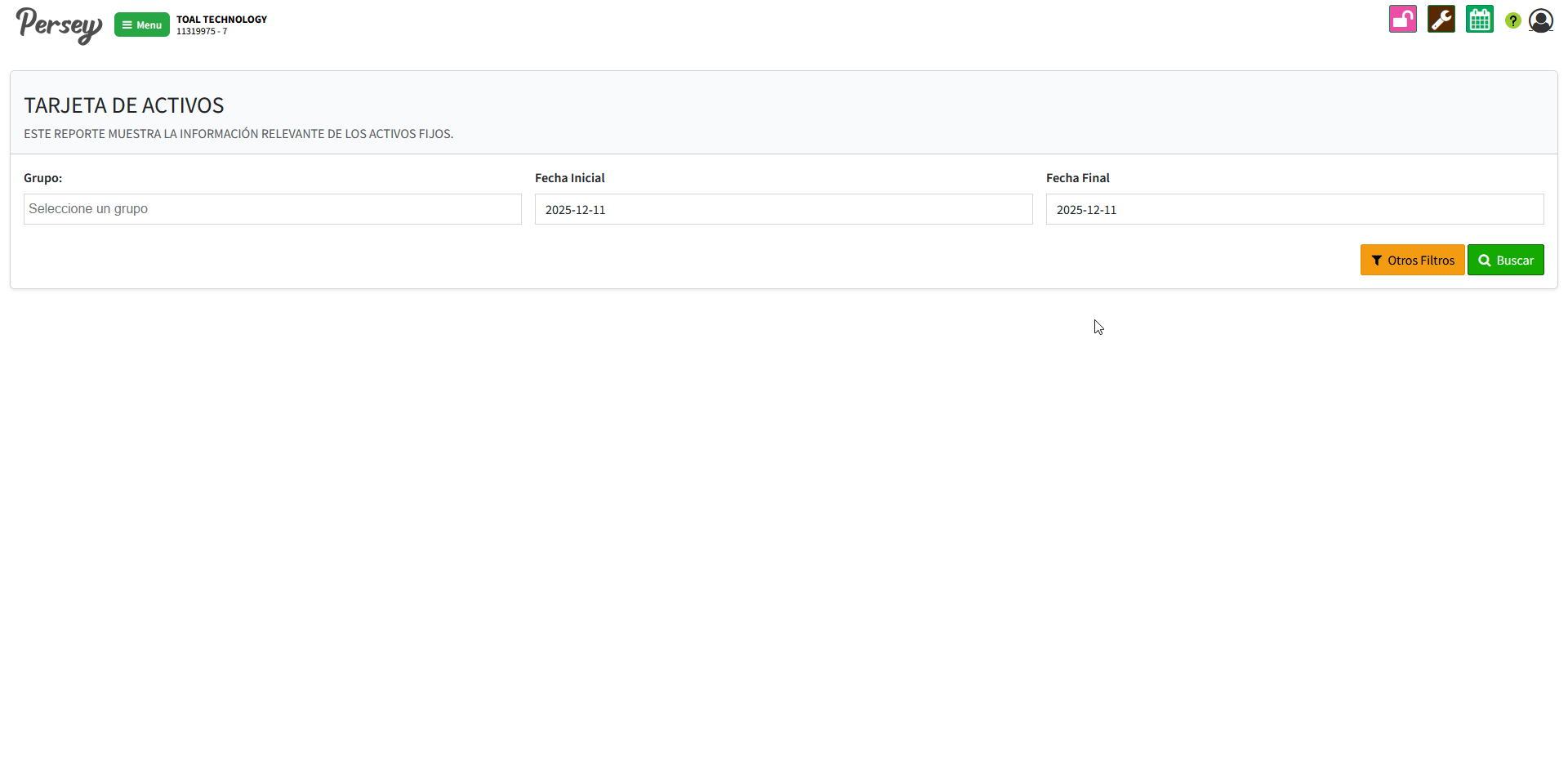Open the green calendar icon
Viewport: 1568px width, 776px height.
point(1479,20)
